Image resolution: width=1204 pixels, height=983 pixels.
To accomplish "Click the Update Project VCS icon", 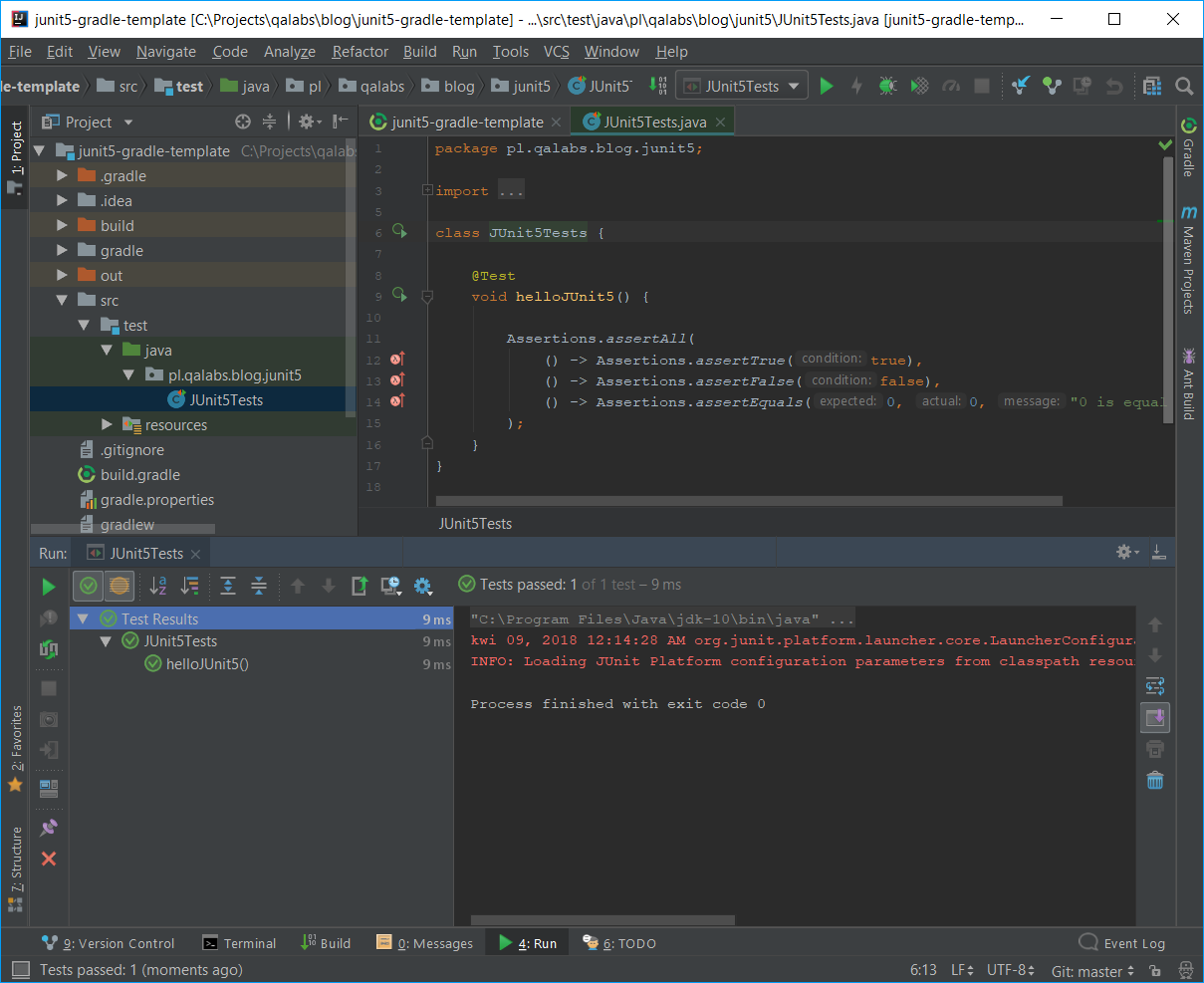I will 1021,87.
